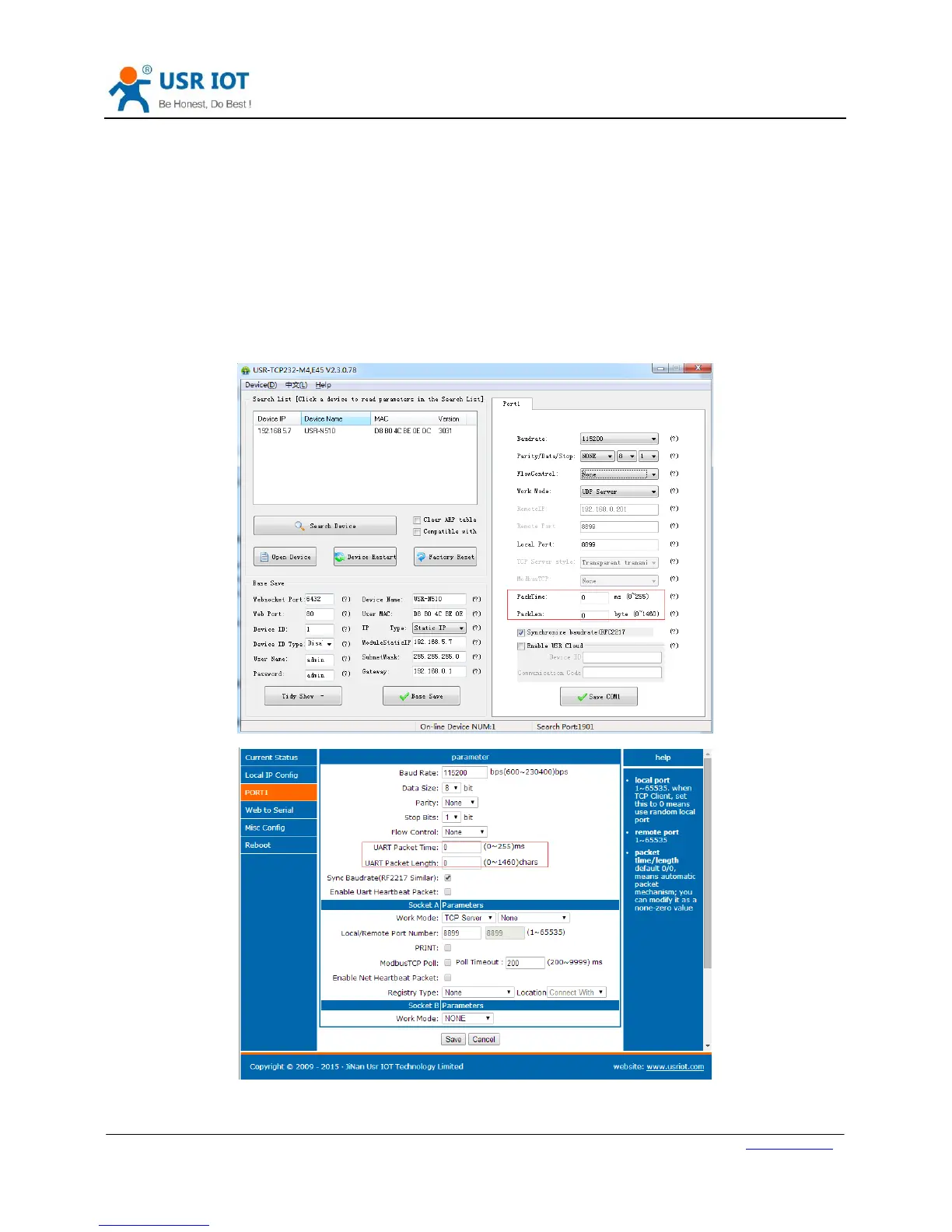
Task: Click the help mark beside SubnetMask field
Action: click(x=477, y=656)
